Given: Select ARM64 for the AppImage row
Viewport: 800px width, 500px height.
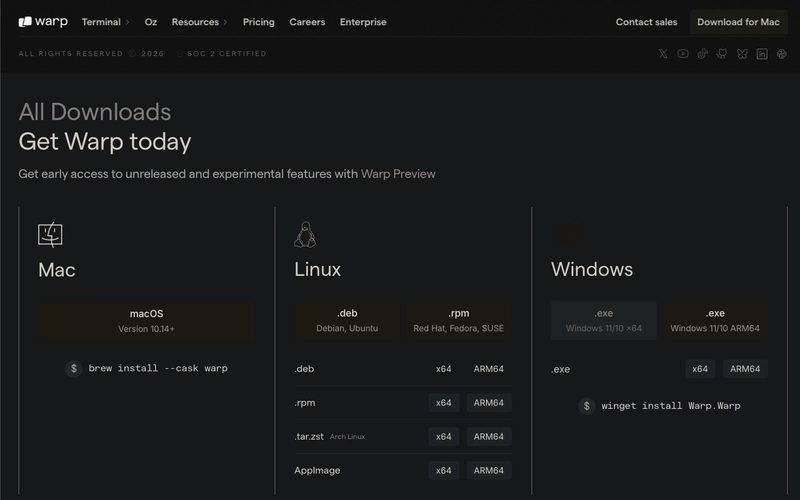Looking at the screenshot, I should 489,470.
